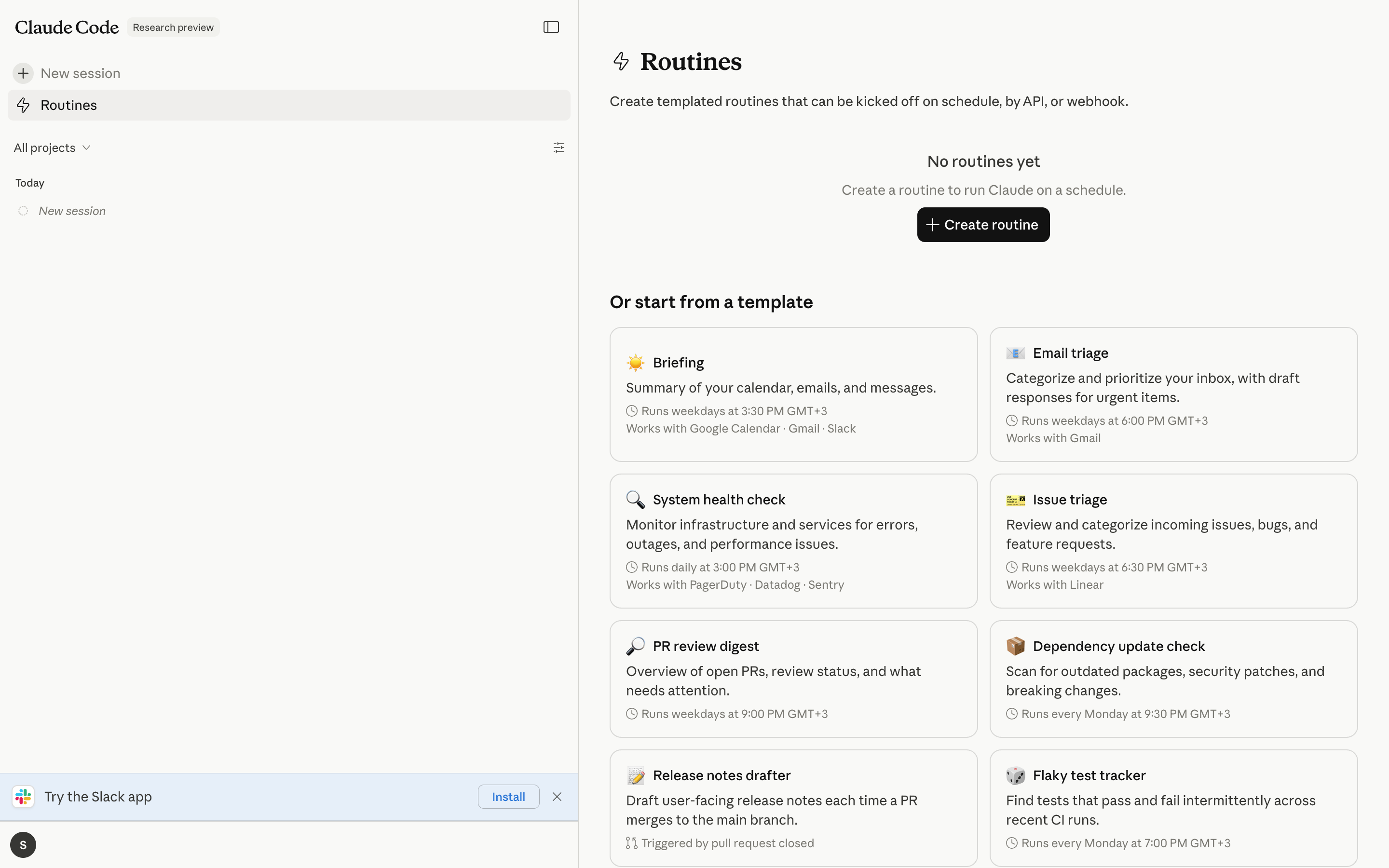Open the Release notes drafter template title

click(x=722, y=775)
